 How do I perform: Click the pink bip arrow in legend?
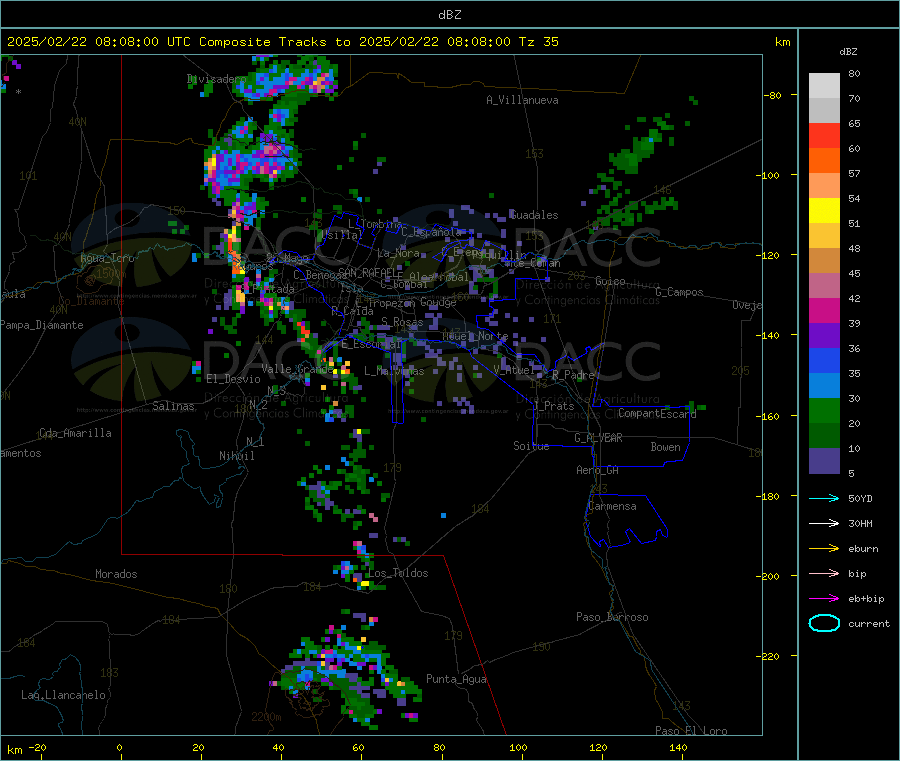click(x=824, y=573)
